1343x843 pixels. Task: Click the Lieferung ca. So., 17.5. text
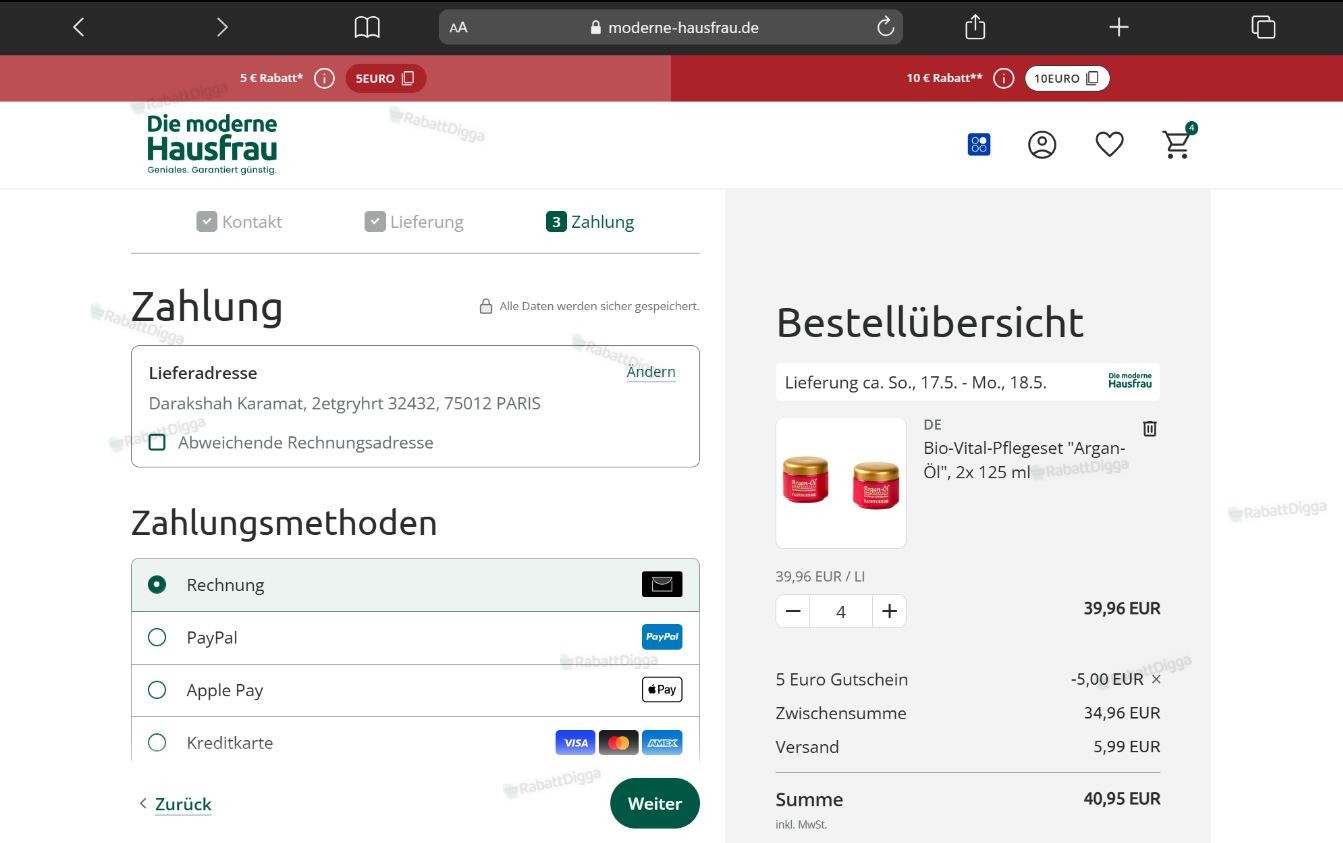[916, 382]
